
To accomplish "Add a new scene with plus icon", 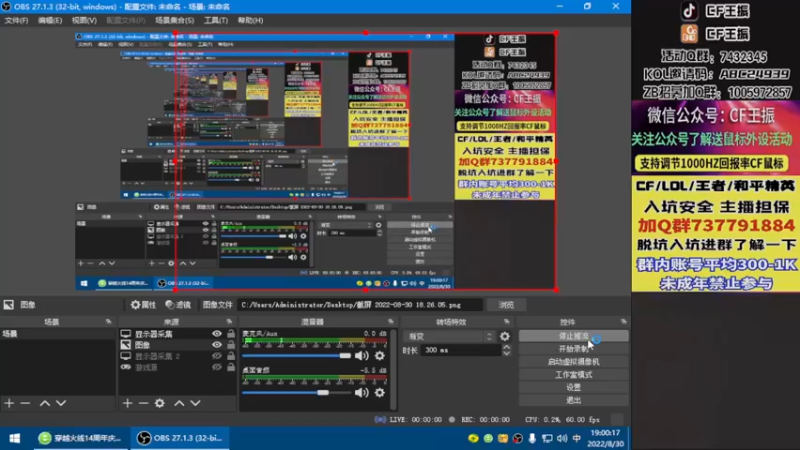I will pos(9,403).
